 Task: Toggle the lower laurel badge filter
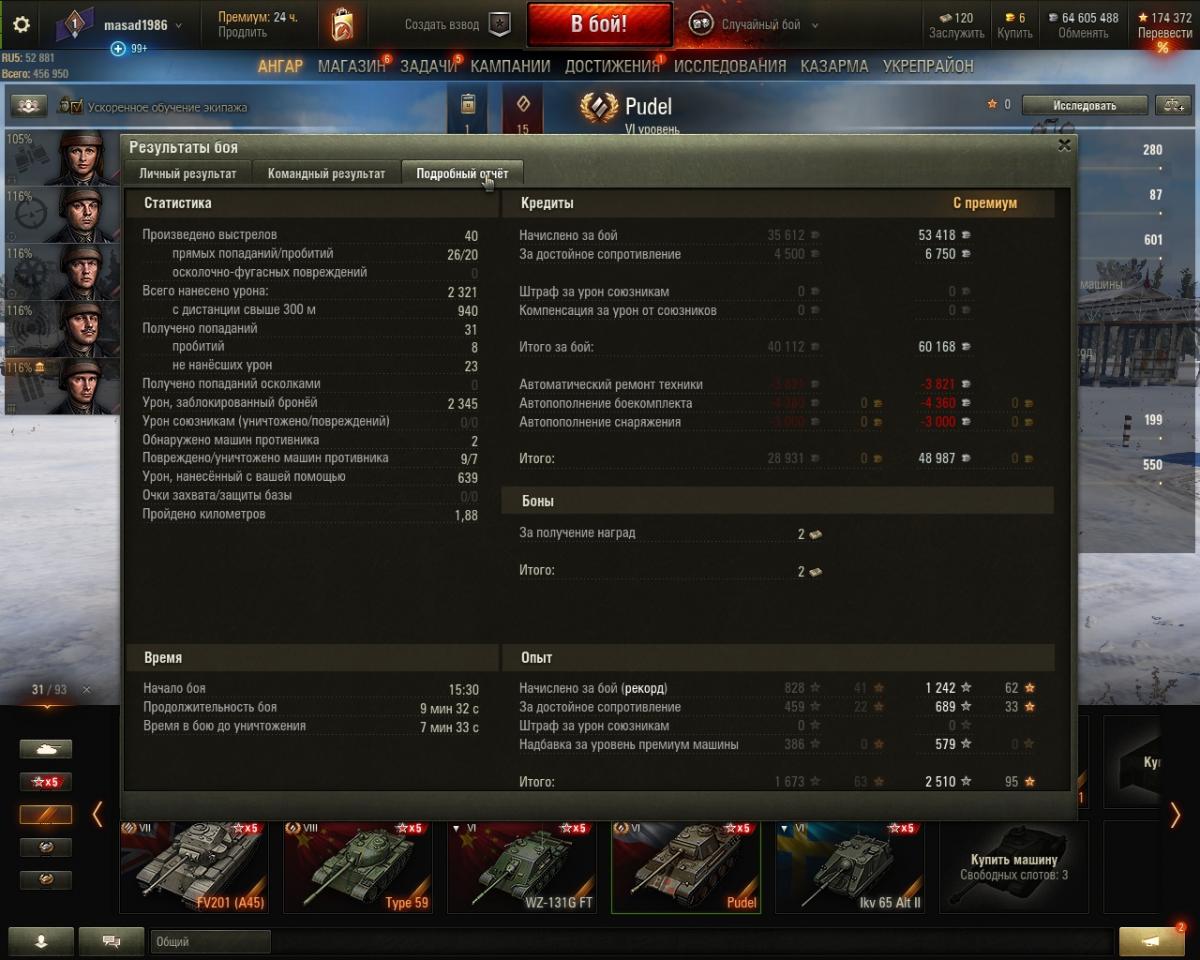click(x=46, y=881)
